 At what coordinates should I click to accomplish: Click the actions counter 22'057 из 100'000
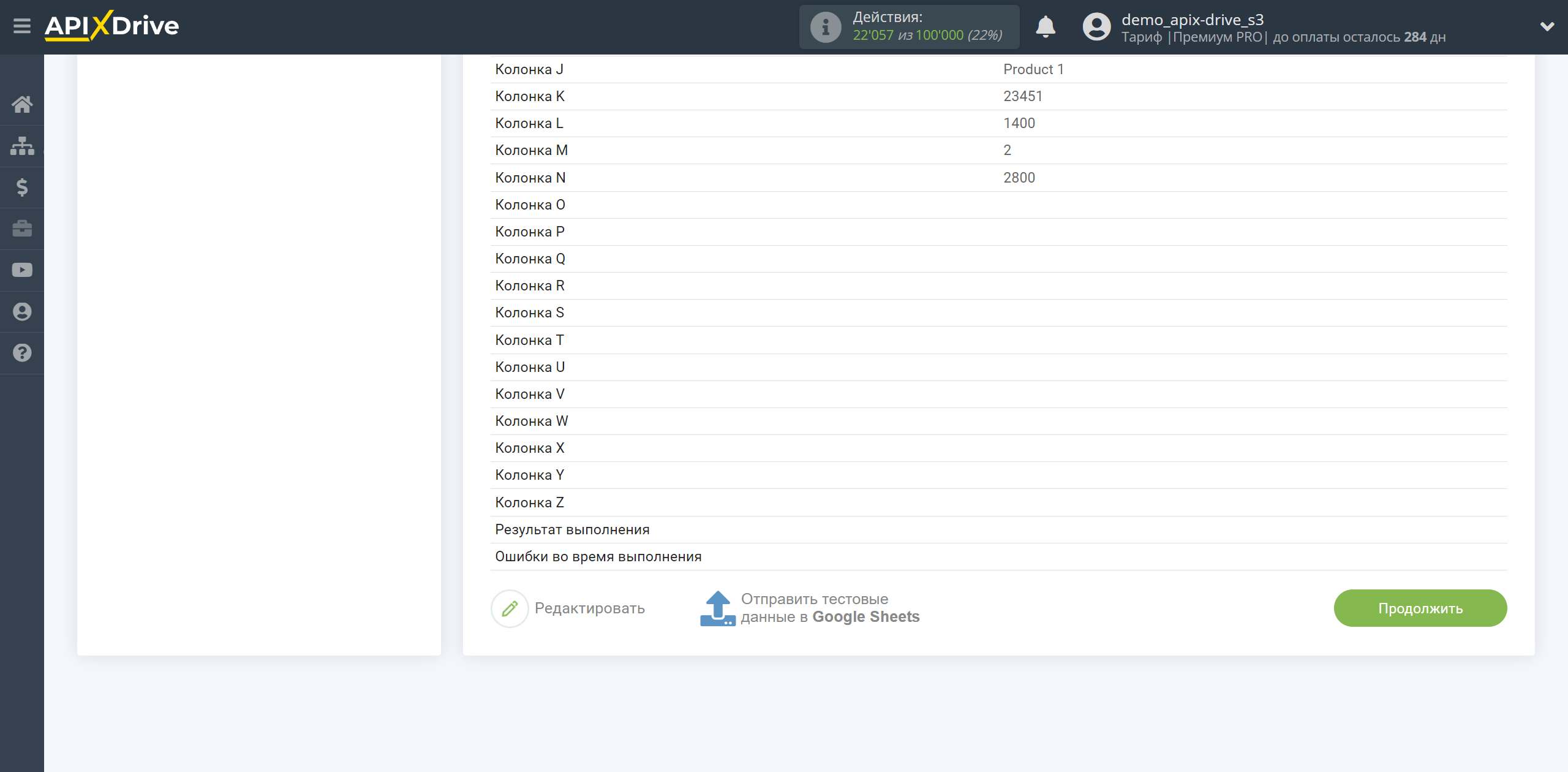(x=927, y=36)
